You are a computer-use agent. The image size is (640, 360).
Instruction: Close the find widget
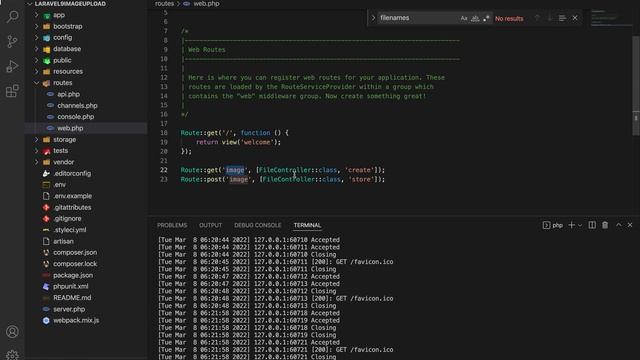pos(575,18)
